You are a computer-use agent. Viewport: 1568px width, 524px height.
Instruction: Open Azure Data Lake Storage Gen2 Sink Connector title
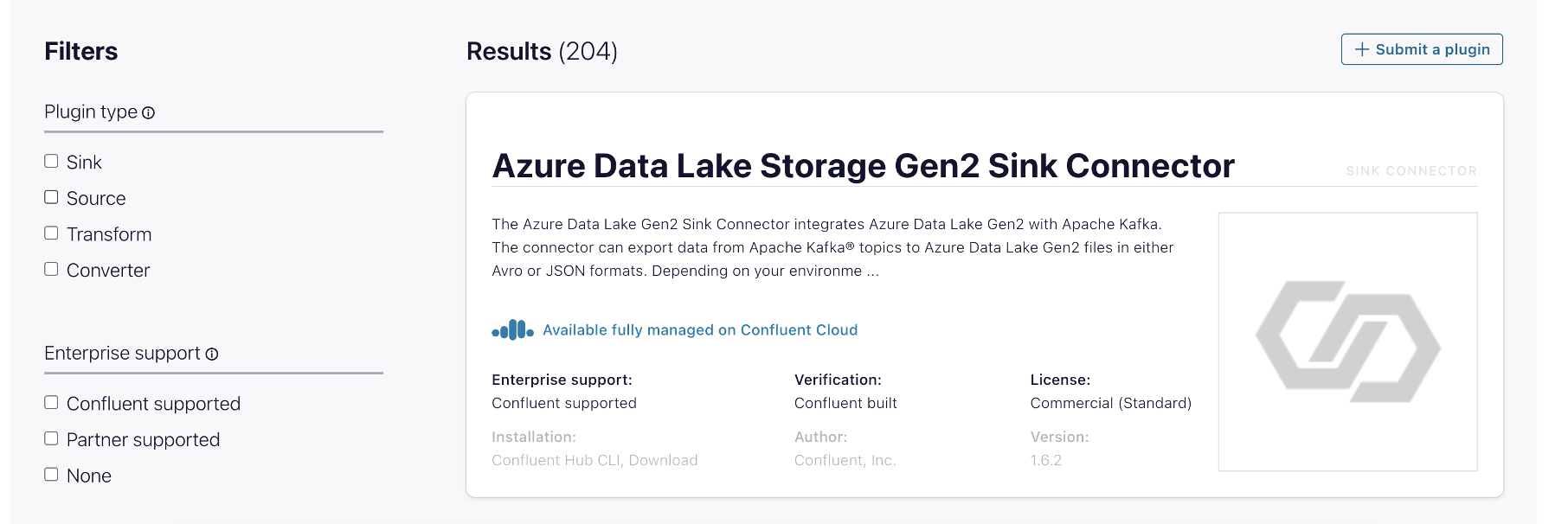(x=863, y=166)
